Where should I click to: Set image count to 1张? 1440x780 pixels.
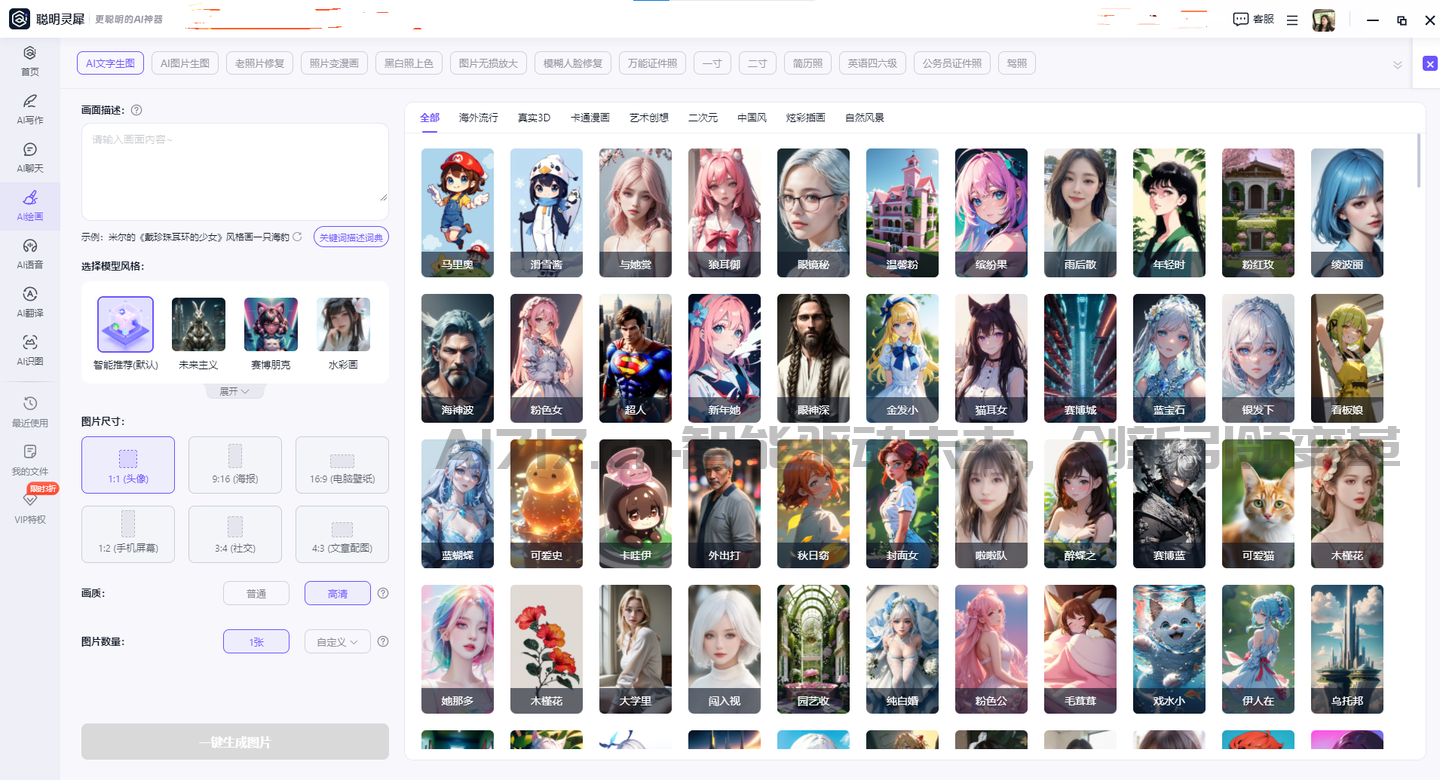256,641
